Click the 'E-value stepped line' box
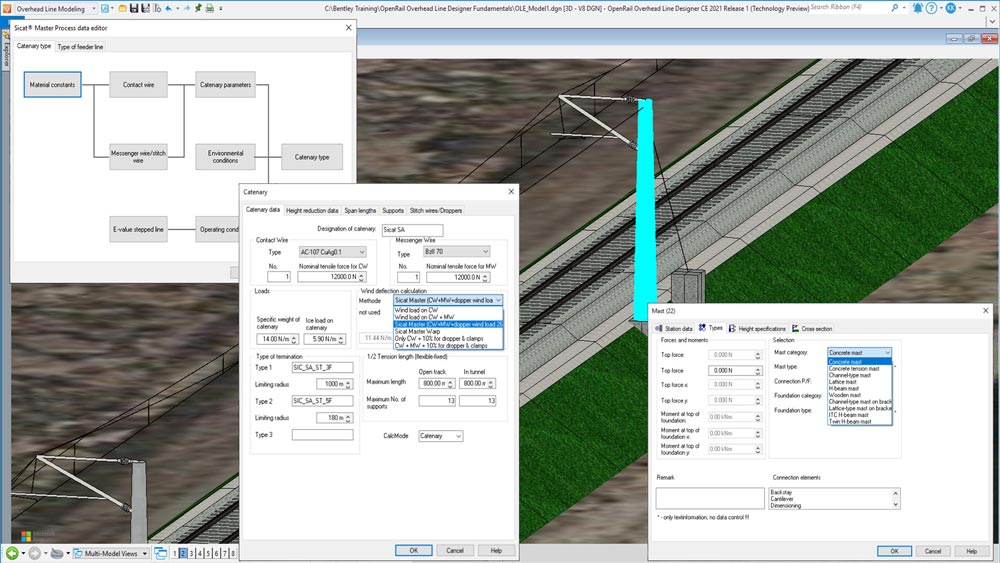1000x563 pixels. point(138,229)
